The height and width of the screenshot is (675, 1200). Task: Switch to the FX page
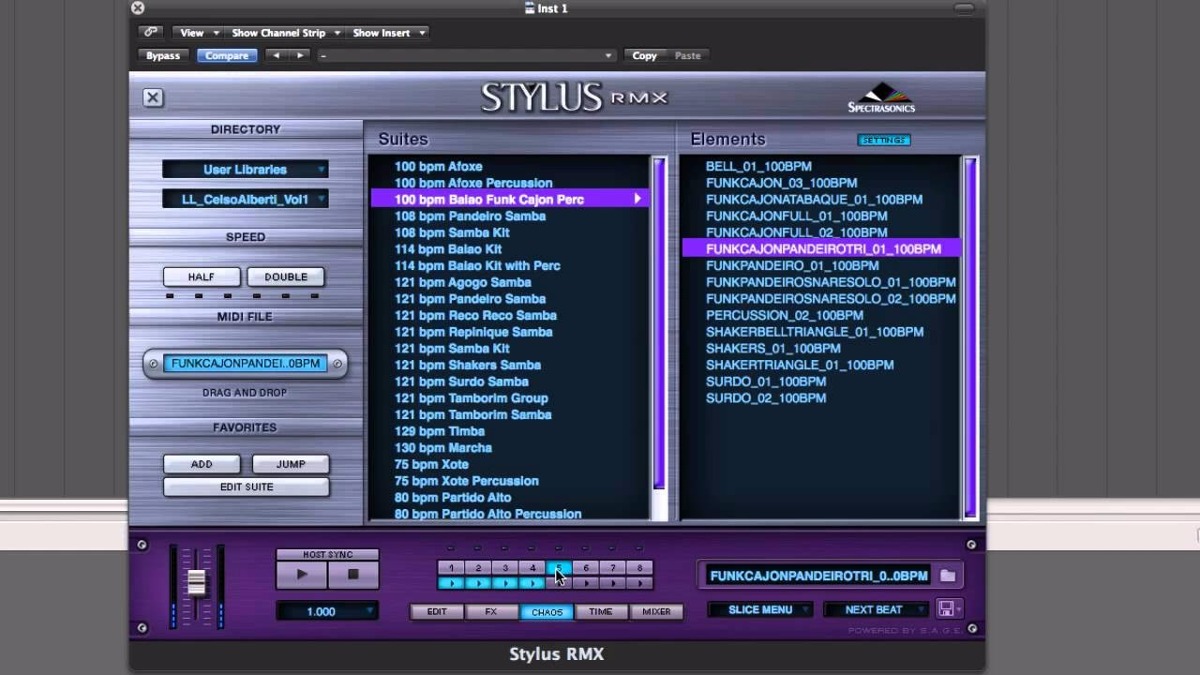click(x=492, y=611)
